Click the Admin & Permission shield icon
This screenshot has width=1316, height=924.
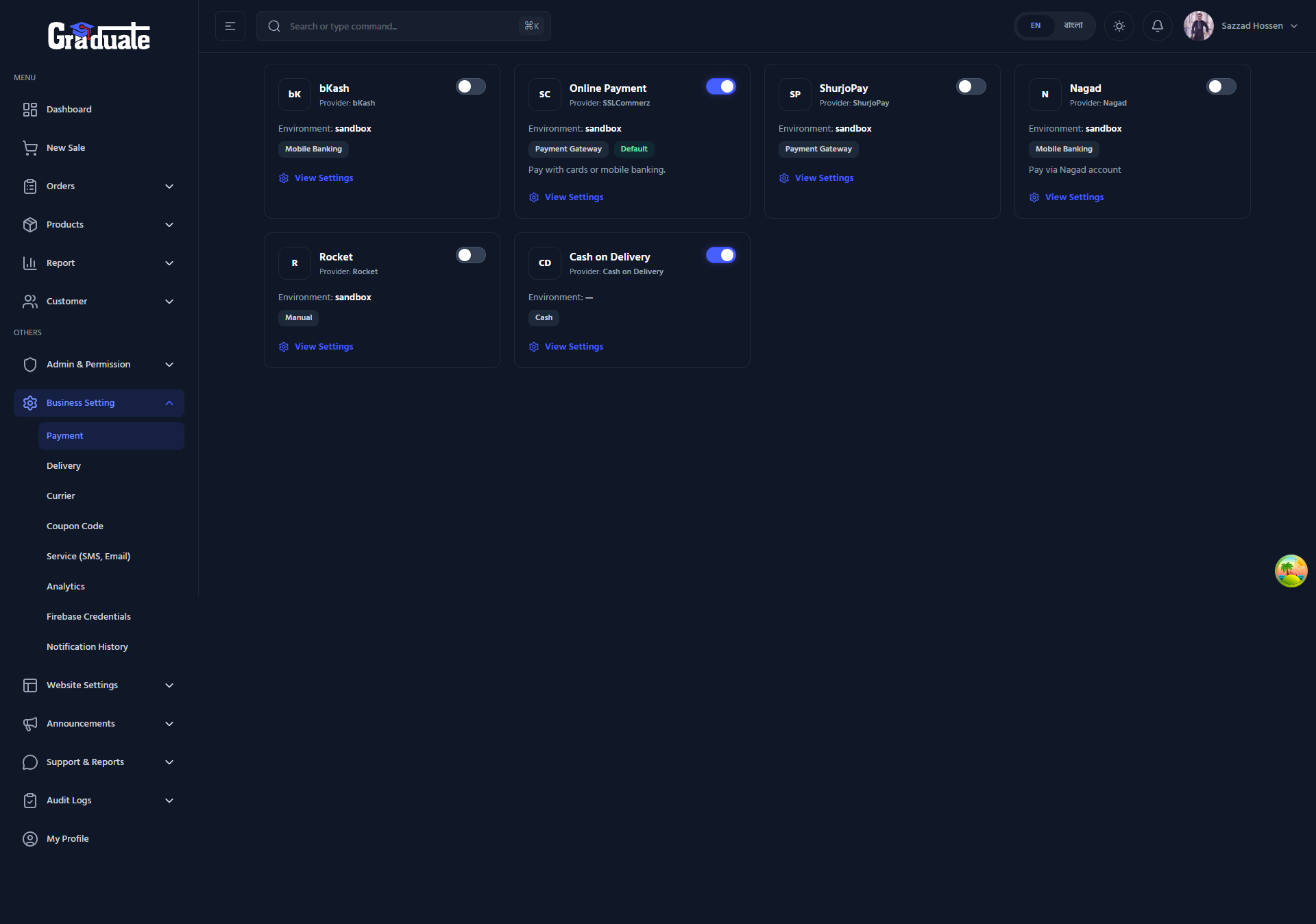coord(30,365)
